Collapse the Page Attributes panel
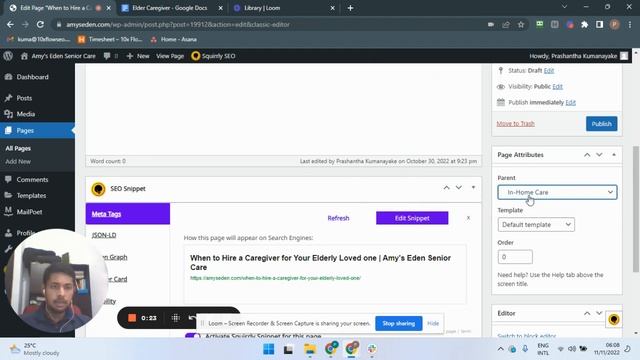This screenshot has height=360, width=640. (613, 155)
